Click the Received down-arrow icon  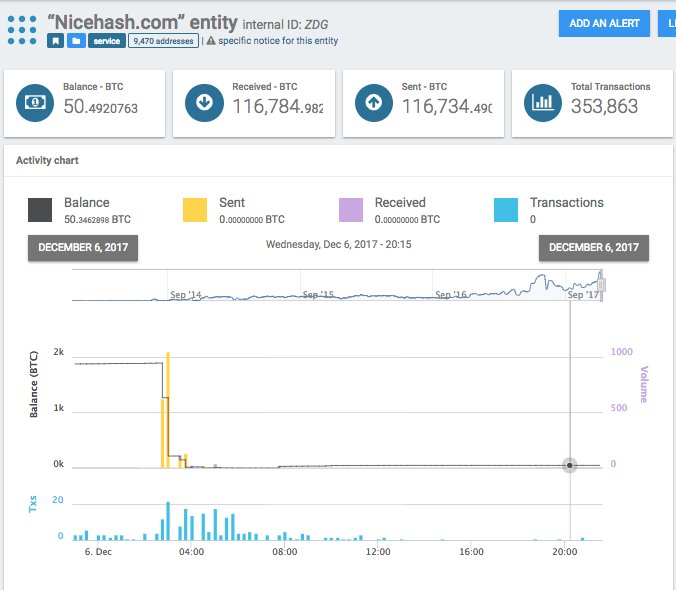coord(204,103)
